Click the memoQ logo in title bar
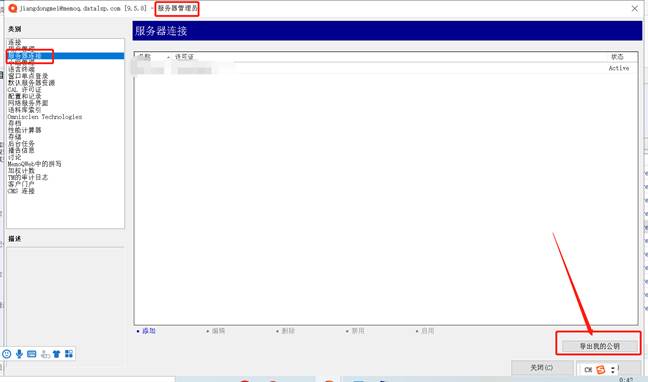 pos(13,8)
